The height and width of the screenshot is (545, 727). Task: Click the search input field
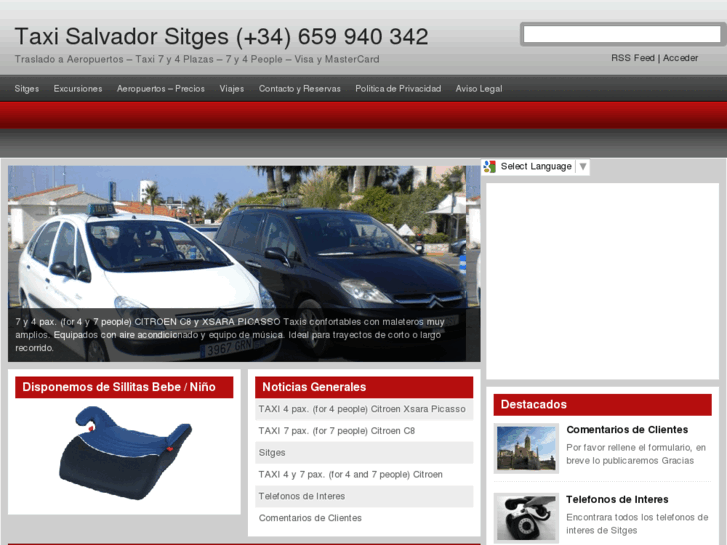pos(622,34)
